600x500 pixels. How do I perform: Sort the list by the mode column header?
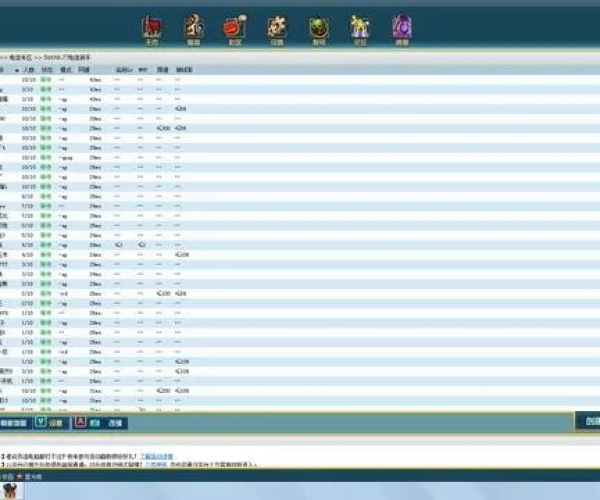pos(64,70)
